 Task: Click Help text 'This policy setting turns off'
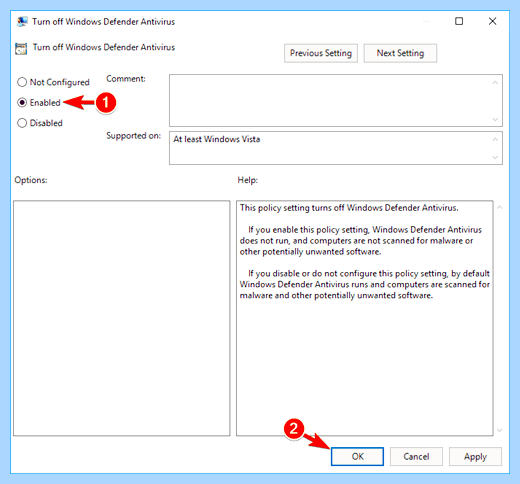[x=349, y=208]
